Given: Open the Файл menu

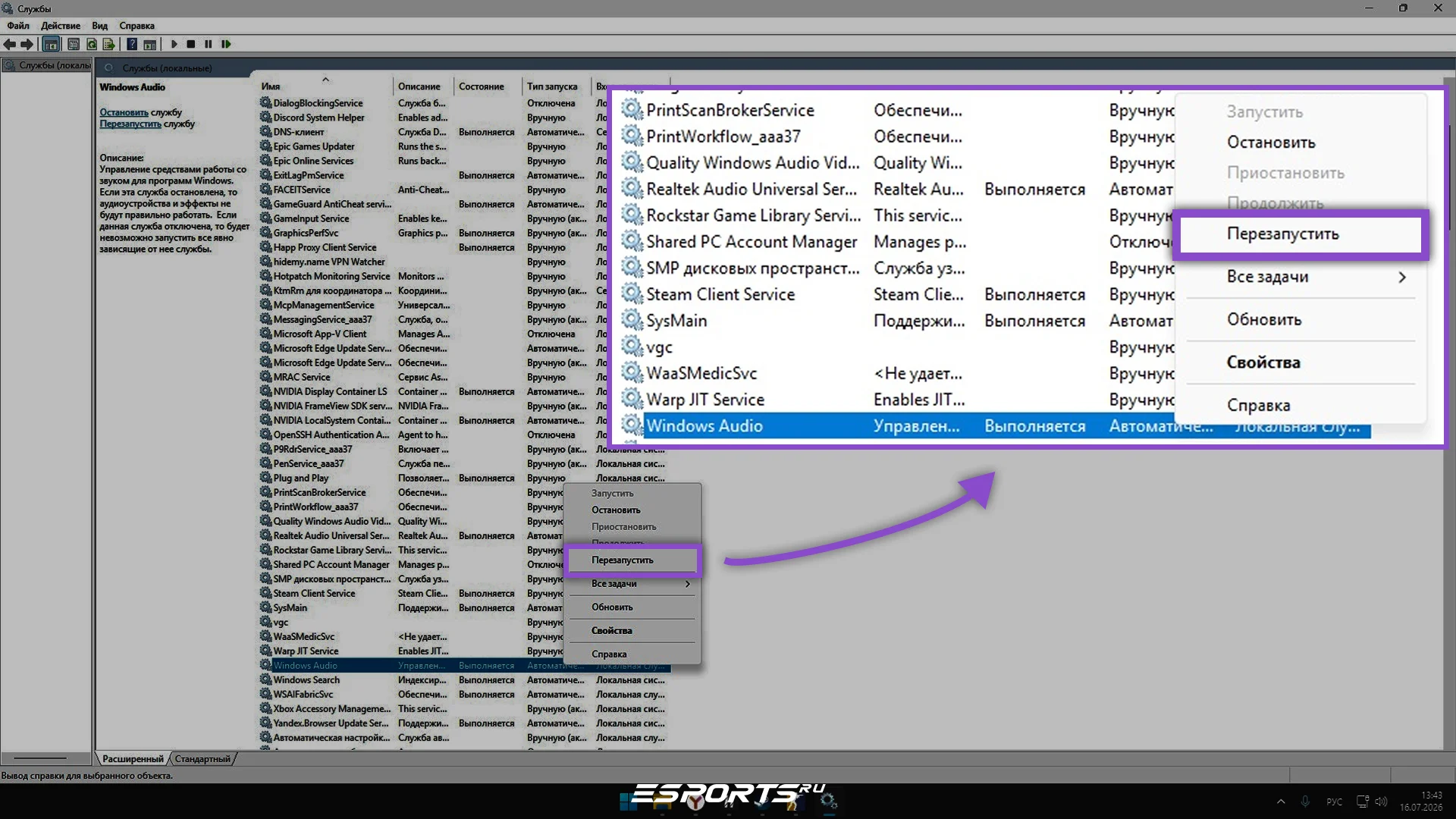Looking at the screenshot, I should tap(18, 26).
